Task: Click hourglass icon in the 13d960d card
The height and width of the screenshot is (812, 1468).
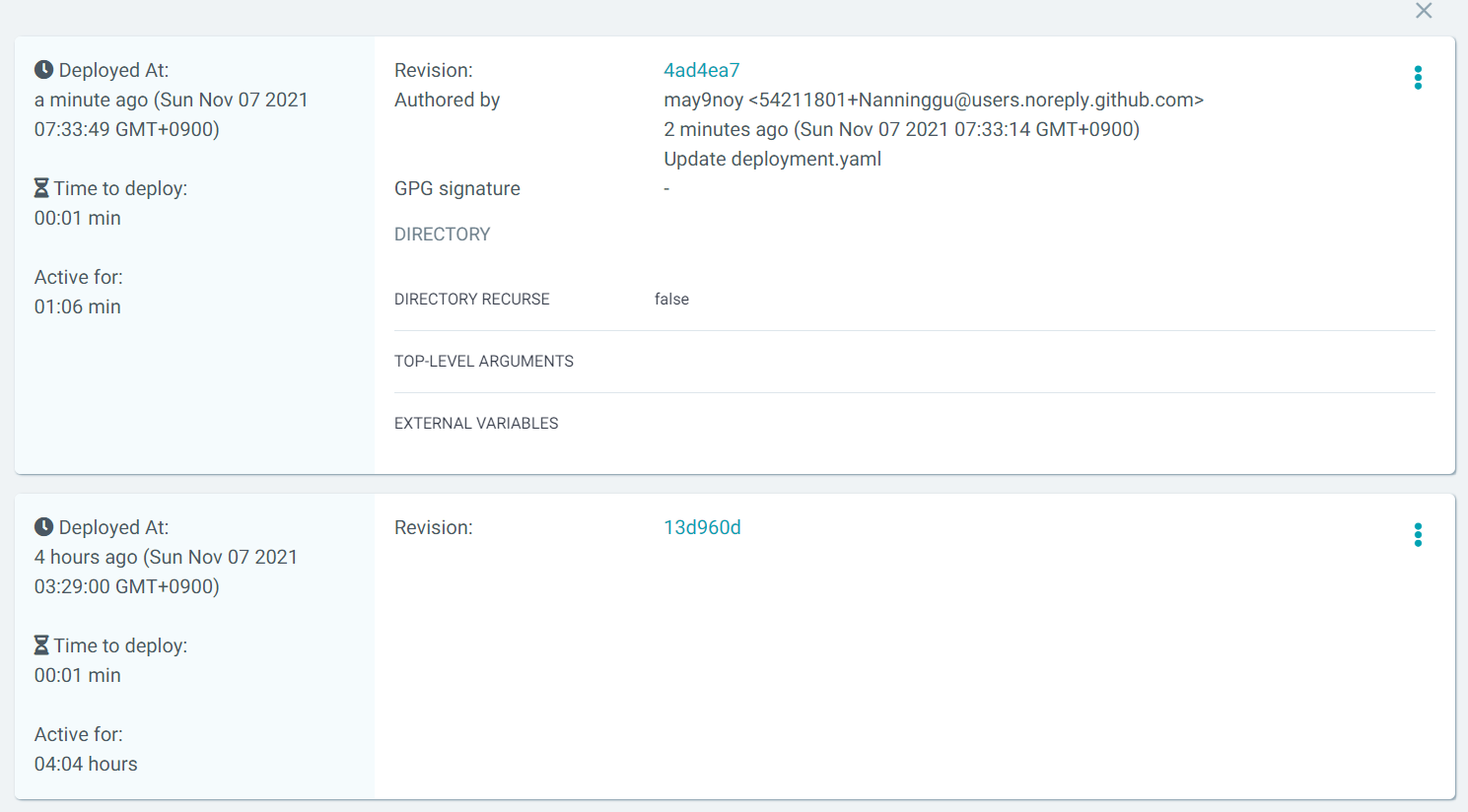Action: (41, 644)
